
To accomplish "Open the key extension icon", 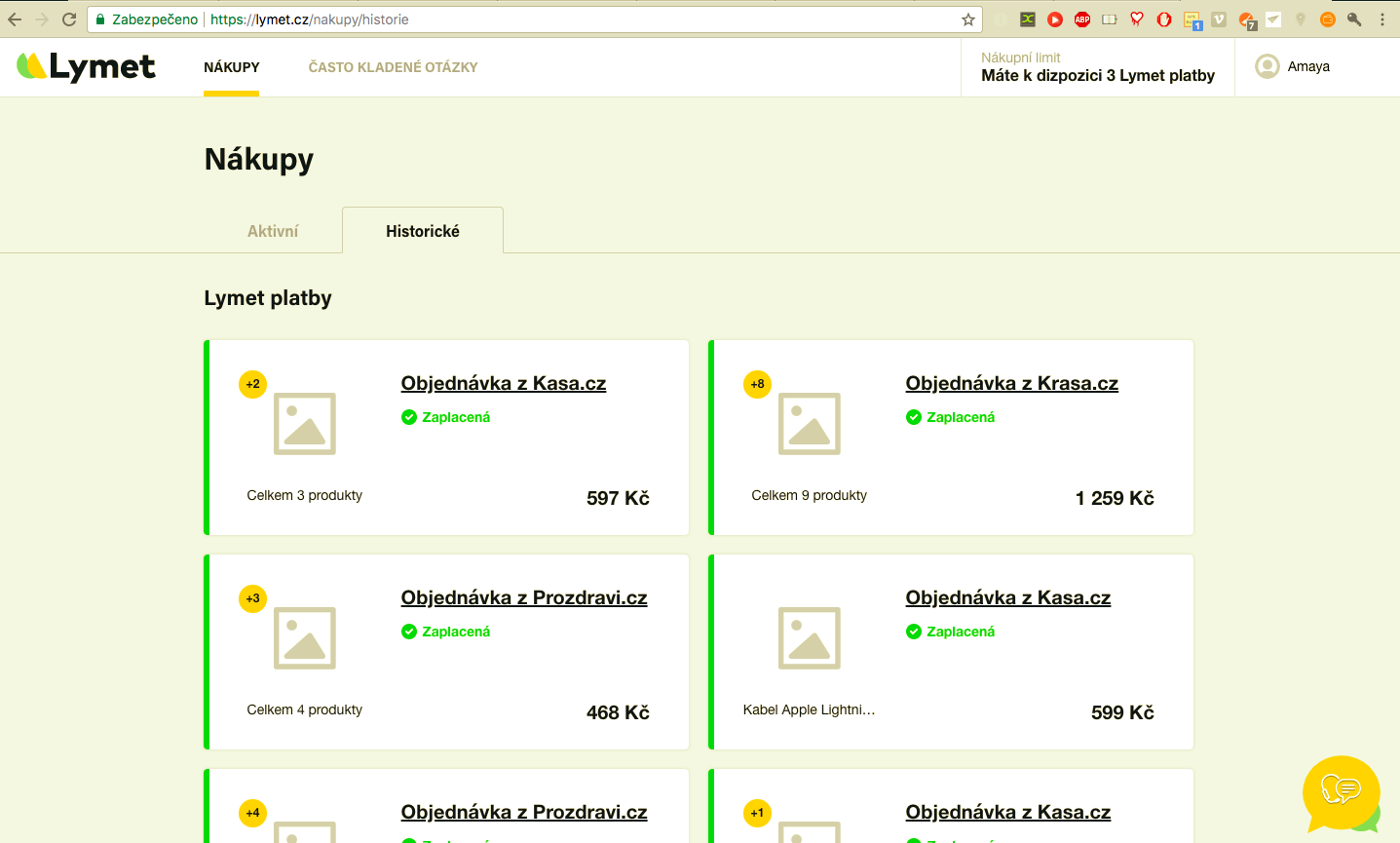I will point(1354,19).
